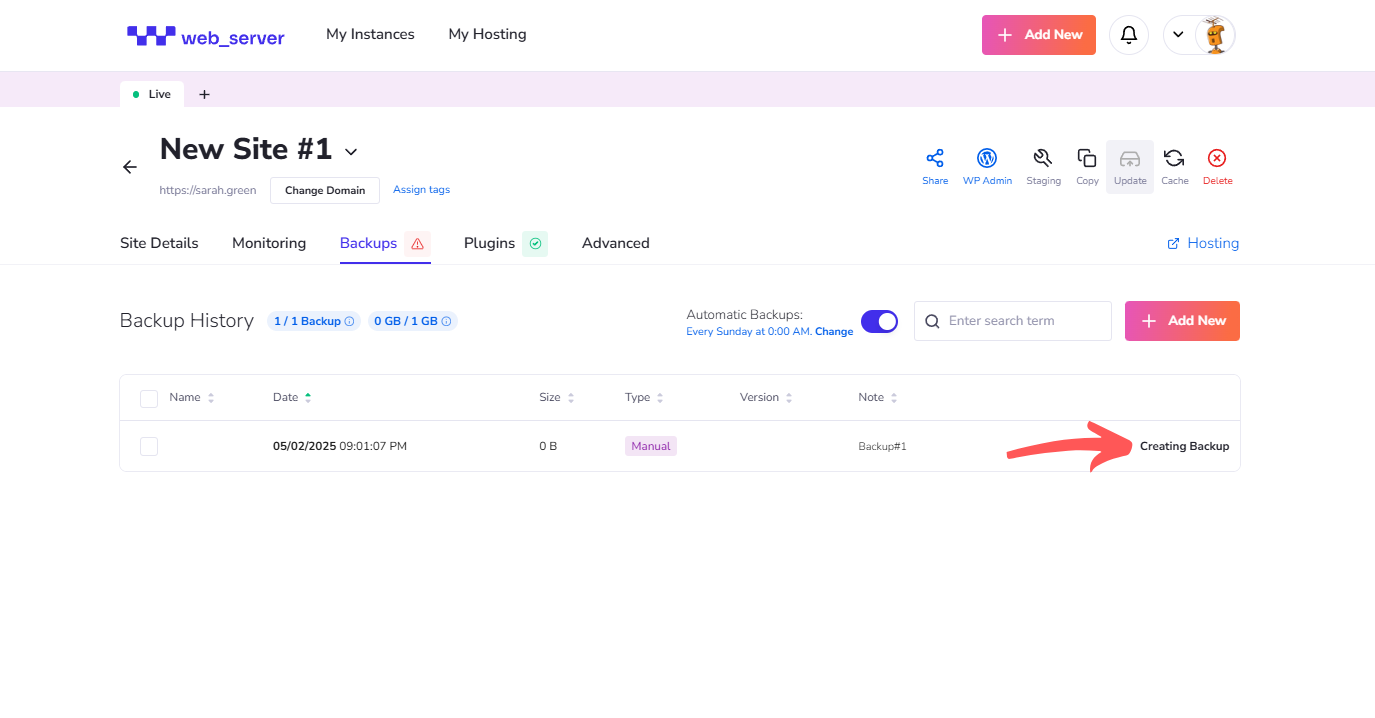Click the Assign tags link

pyautogui.click(x=421, y=189)
